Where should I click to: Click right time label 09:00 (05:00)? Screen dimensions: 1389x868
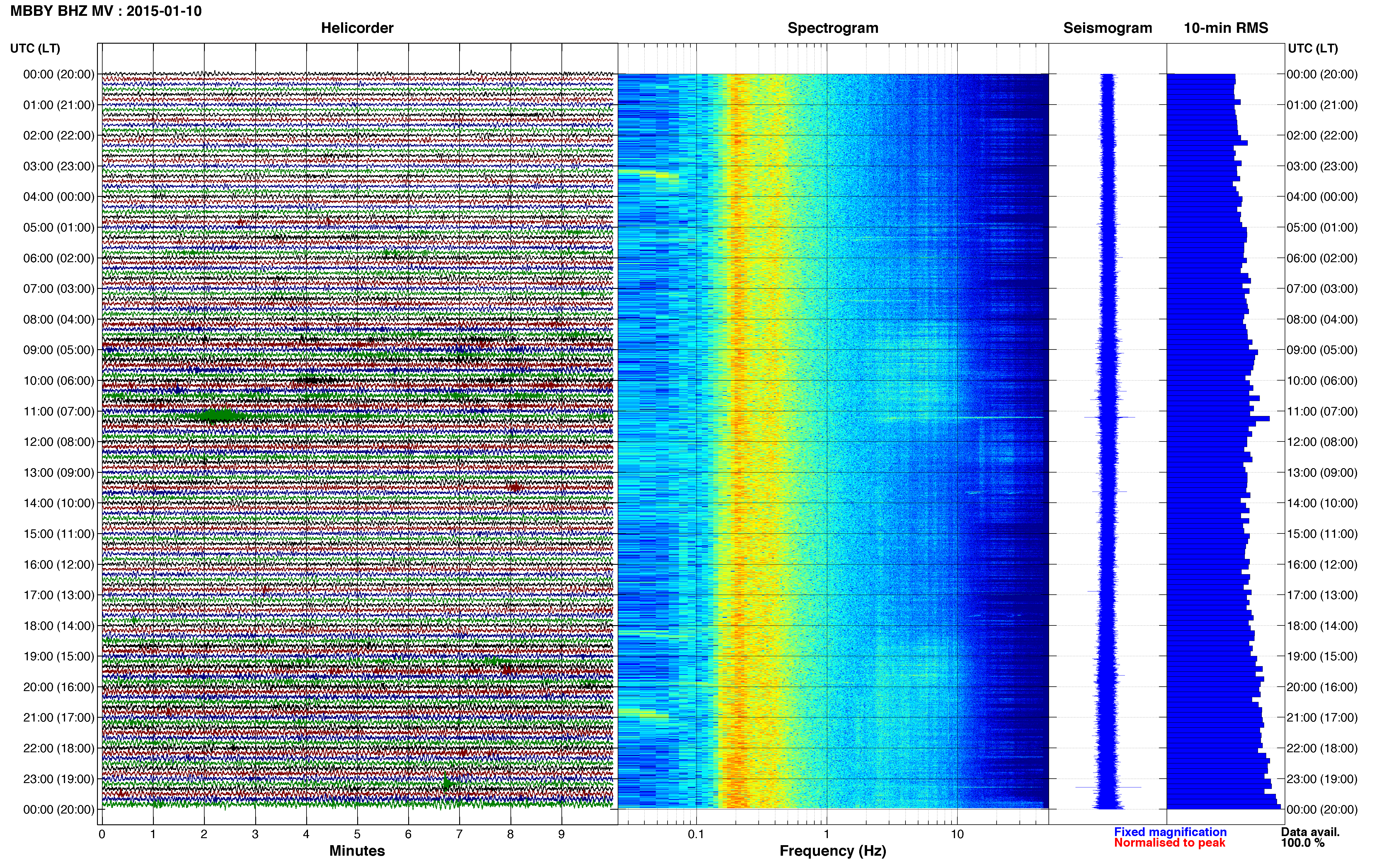pos(1322,350)
